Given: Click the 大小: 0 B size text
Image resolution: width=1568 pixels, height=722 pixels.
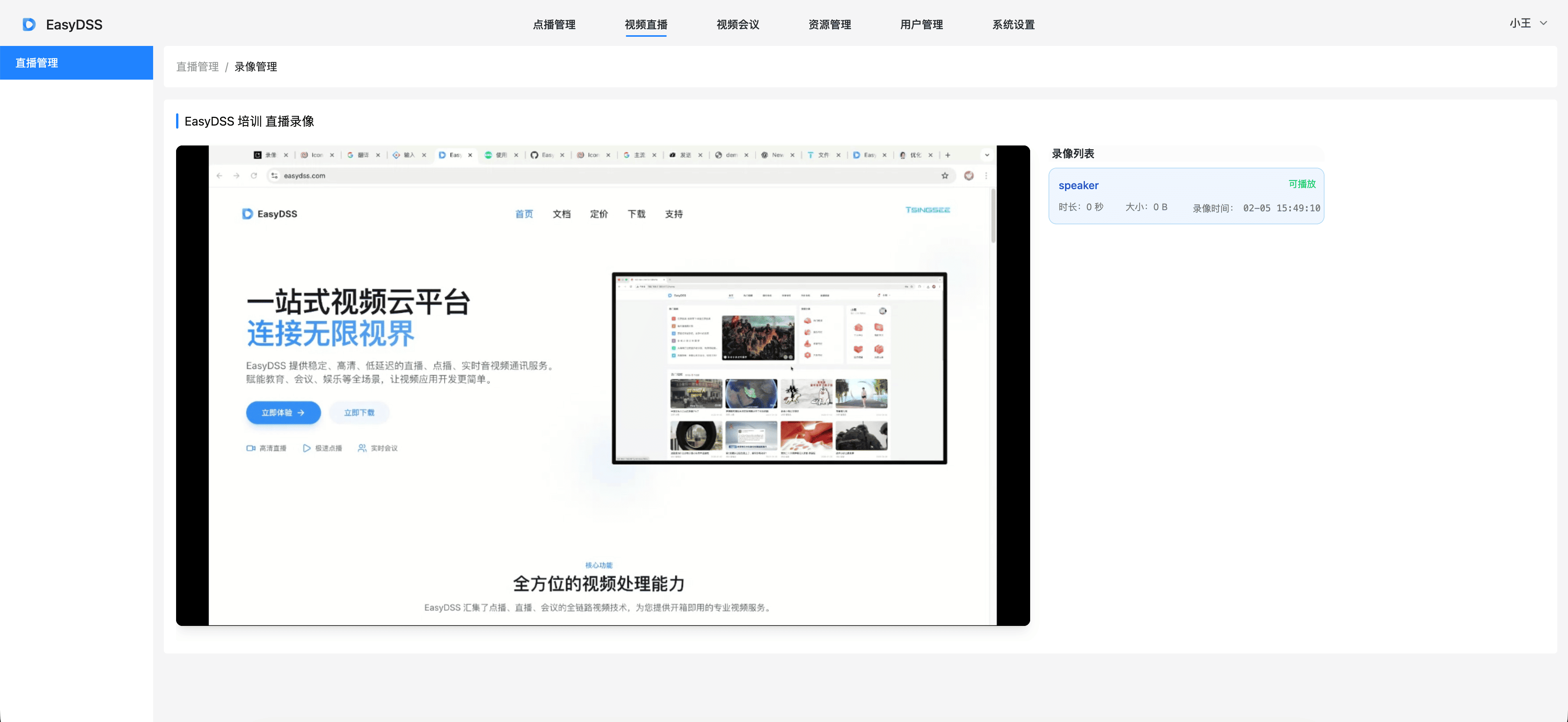Looking at the screenshot, I should pos(1146,207).
